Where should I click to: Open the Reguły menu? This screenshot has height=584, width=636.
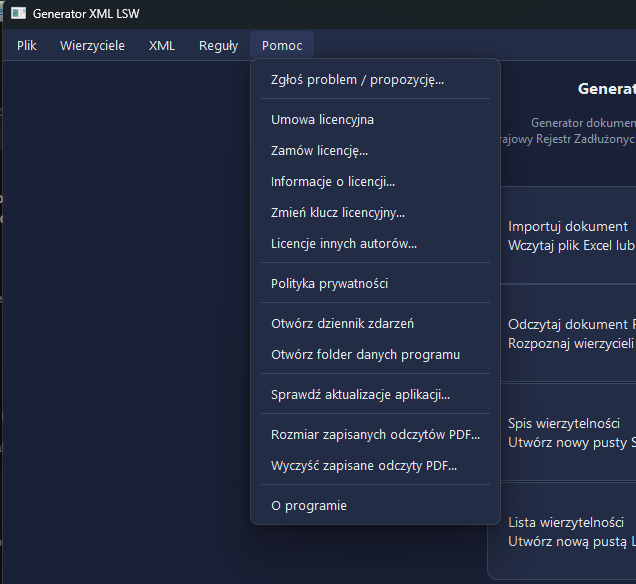click(218, 45)
